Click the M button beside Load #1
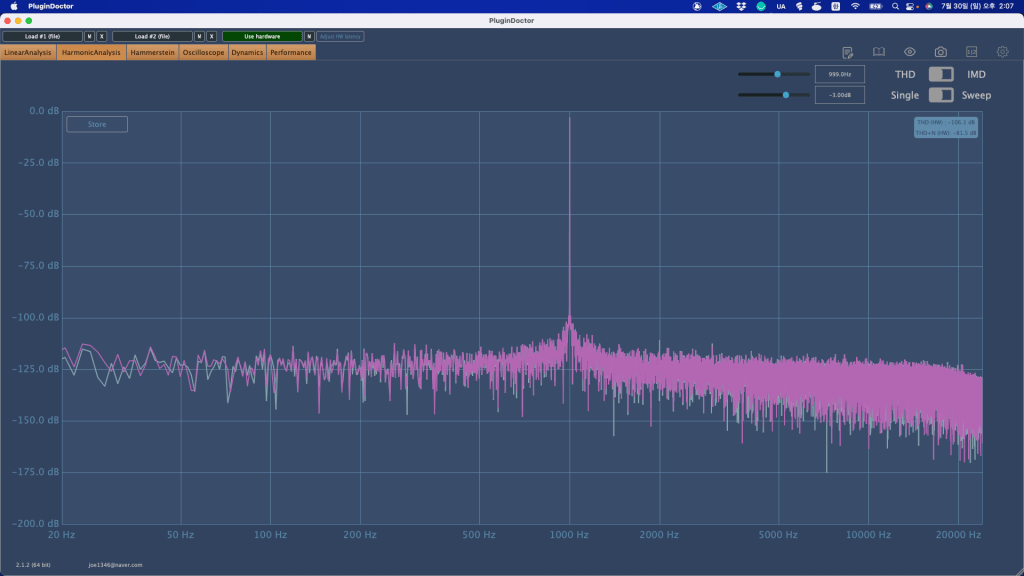The width and height of the screenshot is (1024, 576). click(89, 36)
